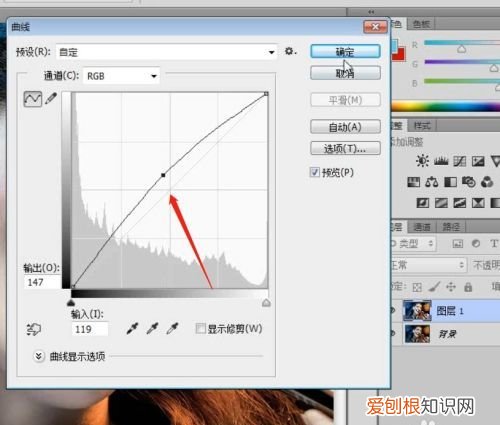500x425 pixels.
Task: Select the 背景 layer thumbnail
Action: pyautogui.click(x=417, y=333)
